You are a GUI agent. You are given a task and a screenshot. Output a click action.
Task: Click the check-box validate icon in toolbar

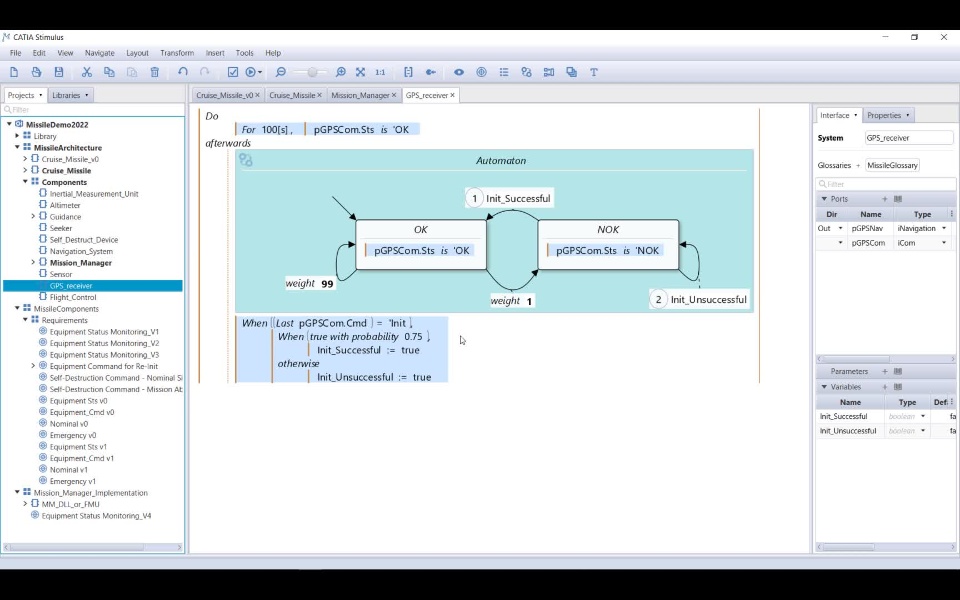pyautogui.click(x=233, y=72)
